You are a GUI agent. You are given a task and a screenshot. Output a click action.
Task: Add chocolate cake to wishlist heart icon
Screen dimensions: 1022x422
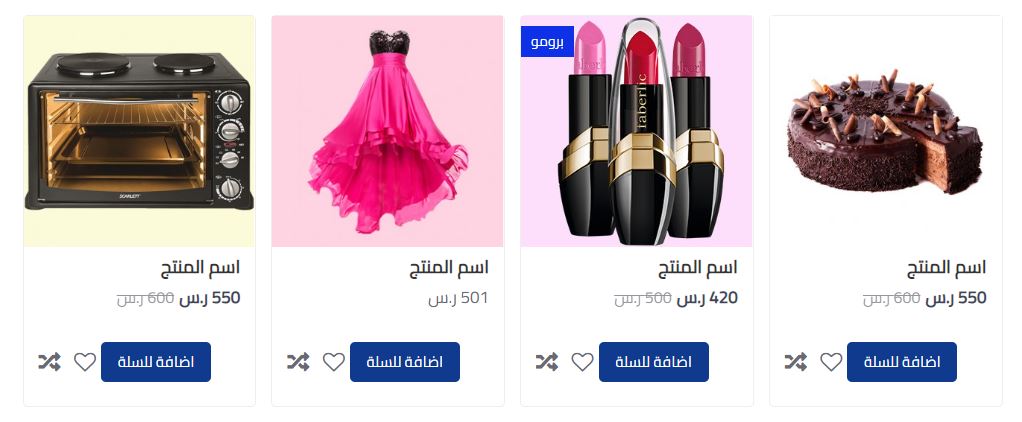pos(831,362)
